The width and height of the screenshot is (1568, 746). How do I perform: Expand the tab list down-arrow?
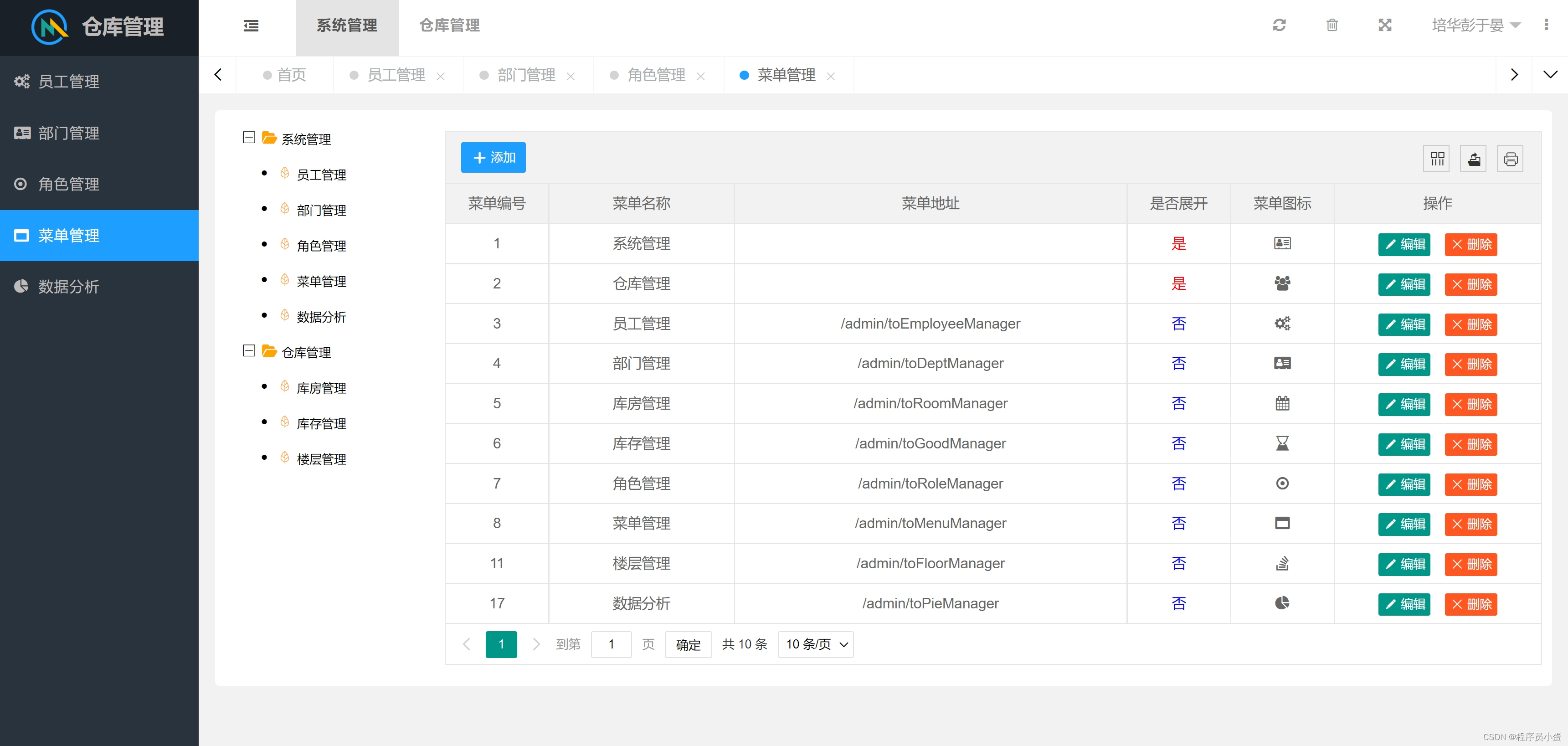(x=1550, y=74)
